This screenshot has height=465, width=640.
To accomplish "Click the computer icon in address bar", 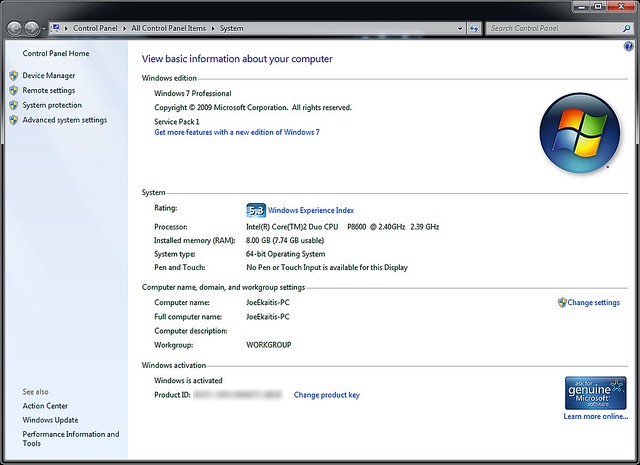I will point(56,28).
